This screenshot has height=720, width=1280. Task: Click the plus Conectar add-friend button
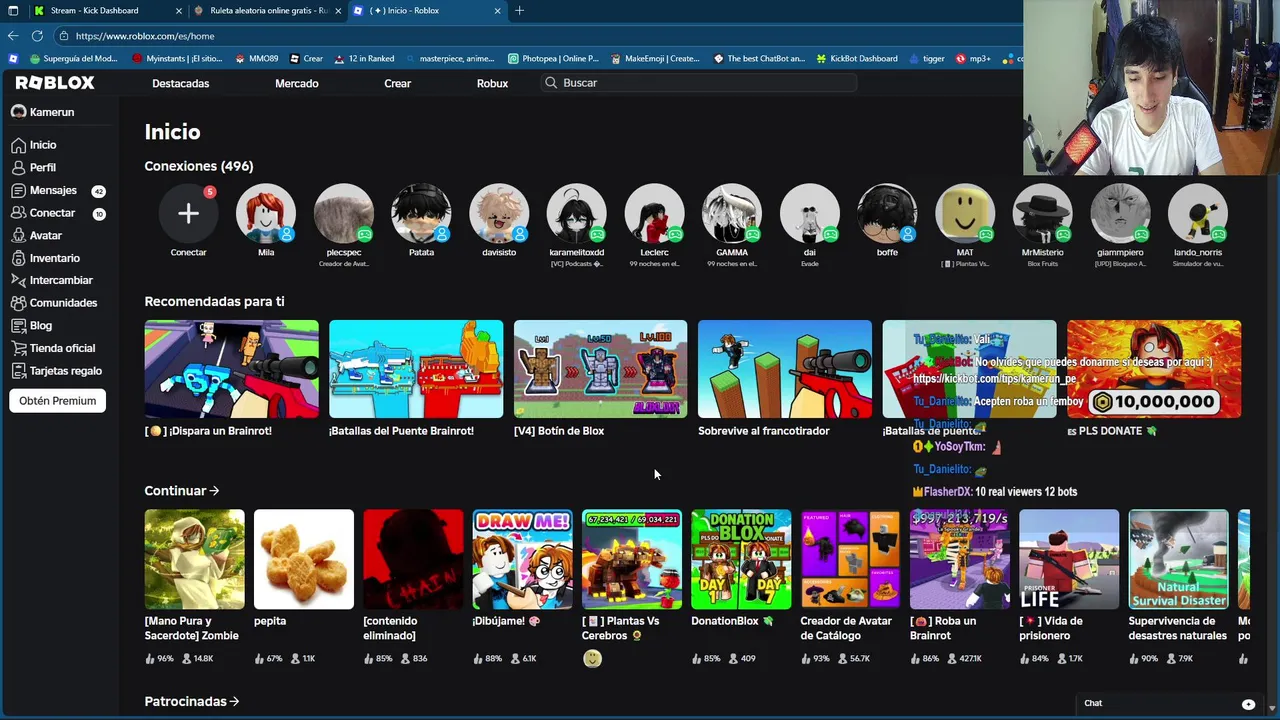(x=188, y=213)
